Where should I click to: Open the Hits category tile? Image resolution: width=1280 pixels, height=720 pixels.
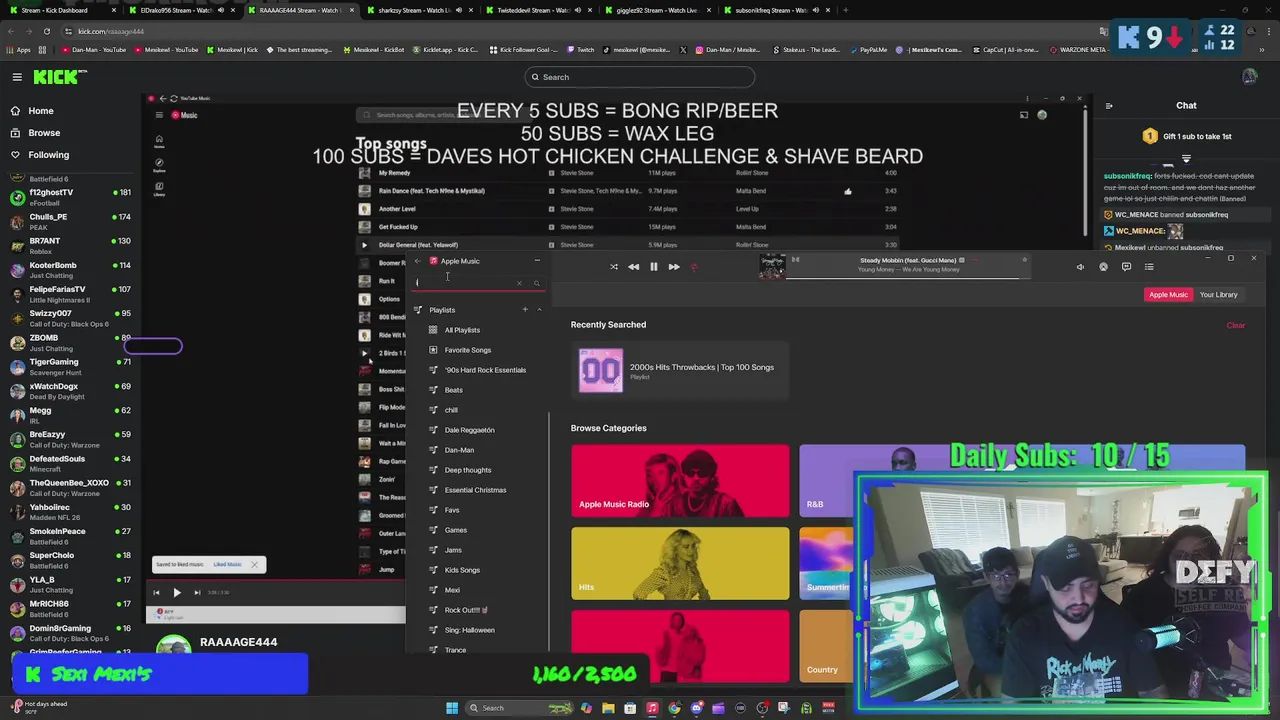pos(680,563)
